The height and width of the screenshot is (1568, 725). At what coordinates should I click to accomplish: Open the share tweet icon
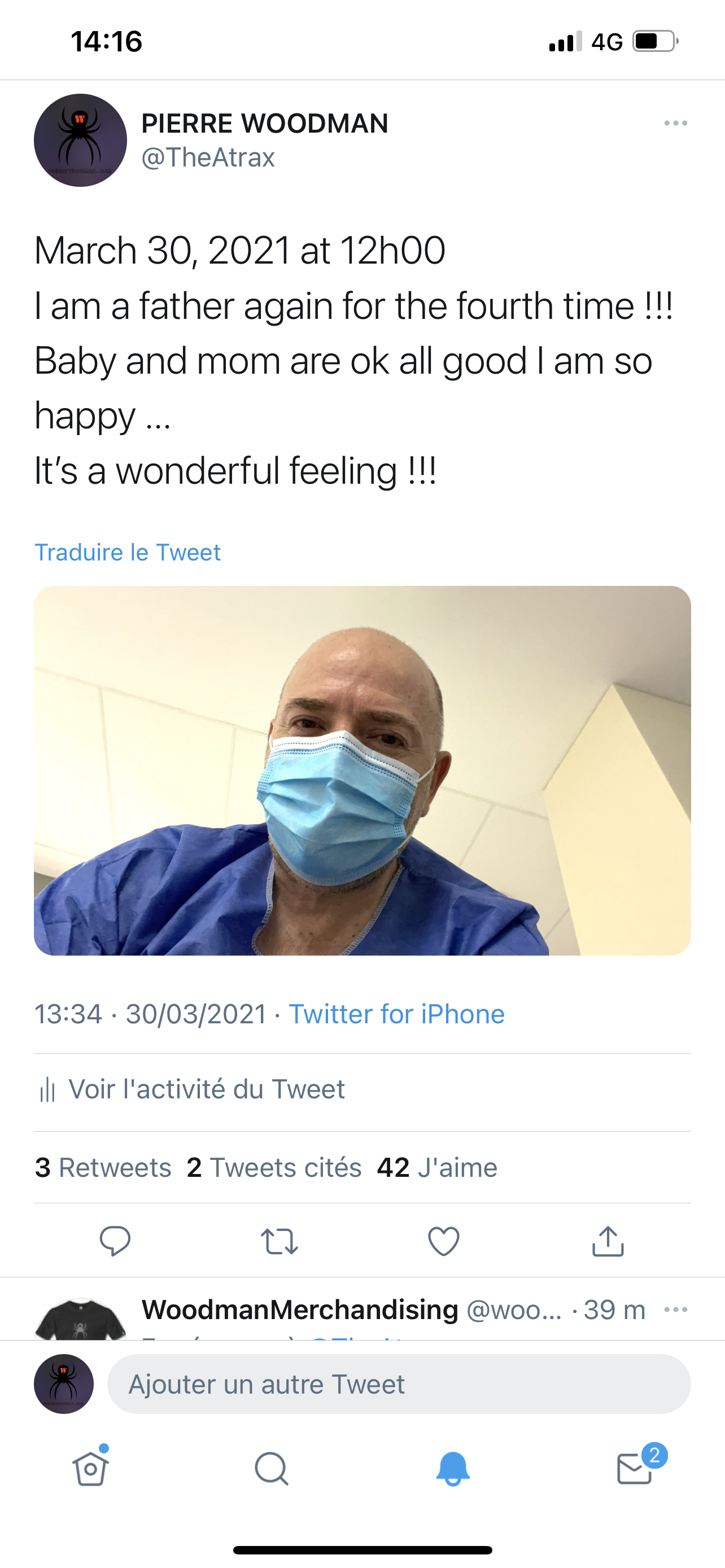(608, 1241)
